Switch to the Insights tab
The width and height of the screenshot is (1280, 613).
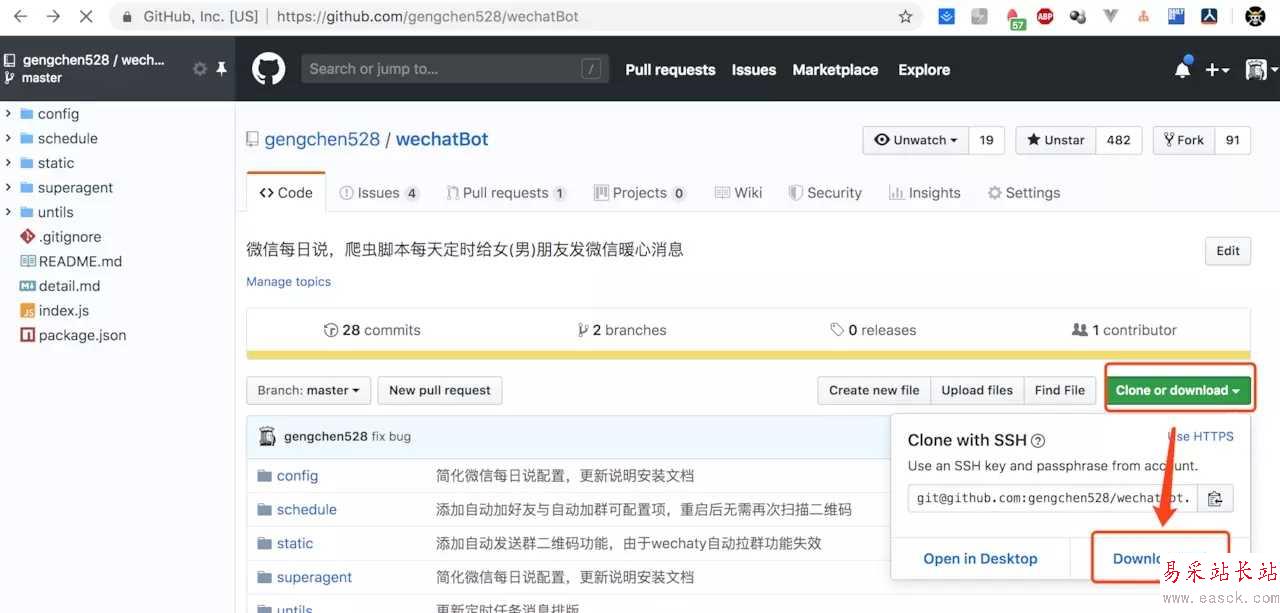tap(925, 193)
